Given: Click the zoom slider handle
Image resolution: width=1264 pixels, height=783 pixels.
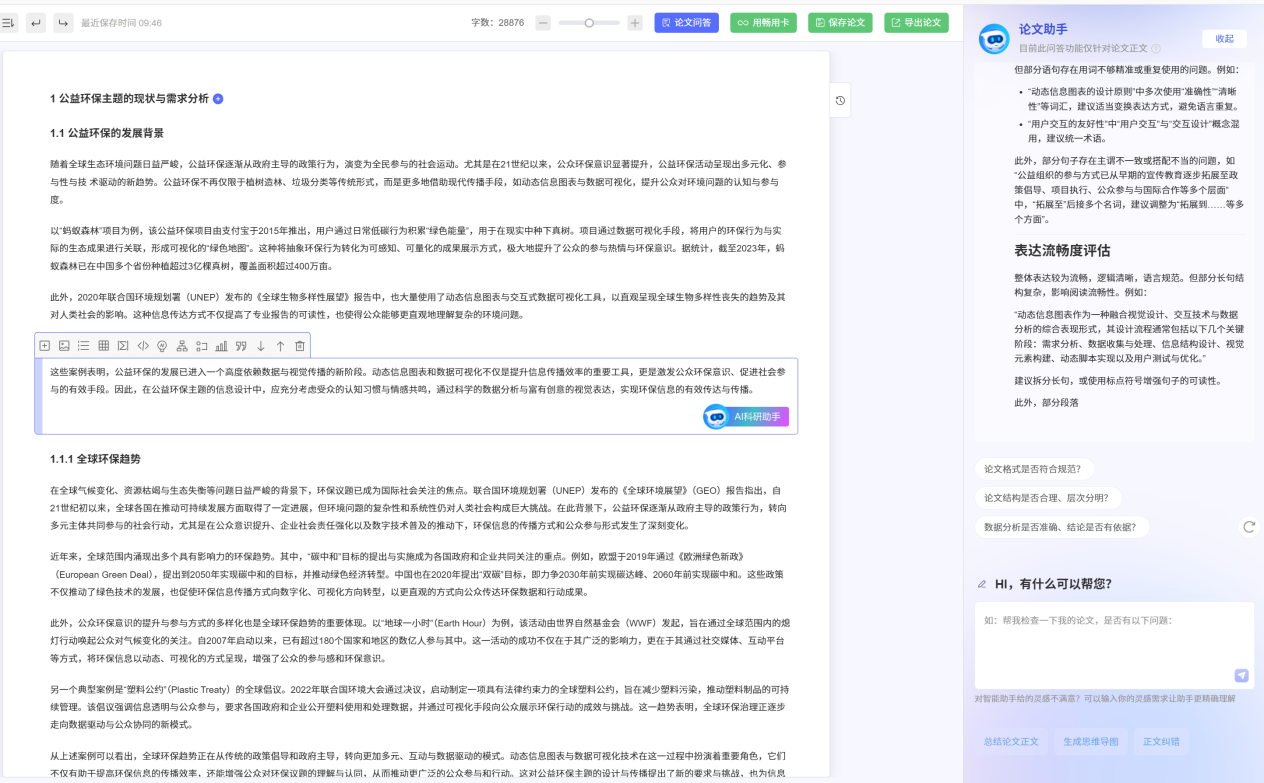Looking at the screenshot, I should [x=589, y=22].
